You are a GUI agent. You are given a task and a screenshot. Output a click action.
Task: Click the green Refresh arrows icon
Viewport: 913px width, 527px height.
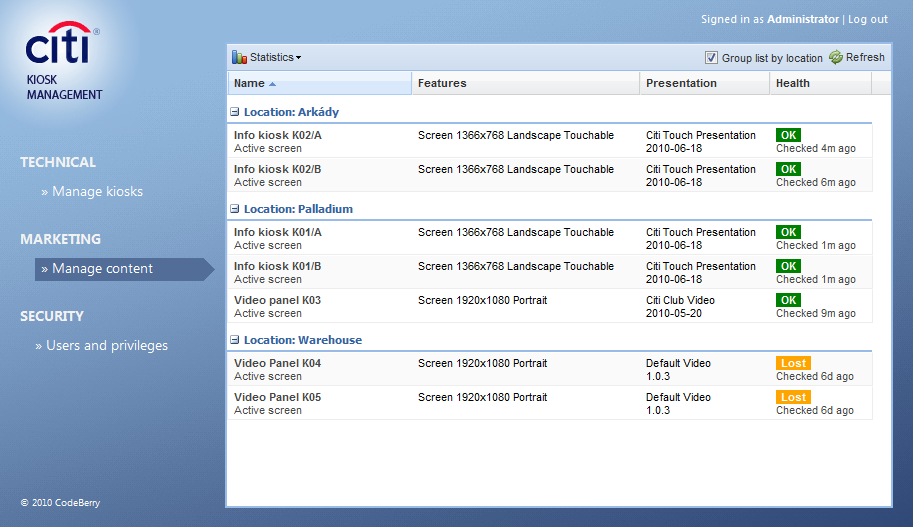tap(836, 57)
